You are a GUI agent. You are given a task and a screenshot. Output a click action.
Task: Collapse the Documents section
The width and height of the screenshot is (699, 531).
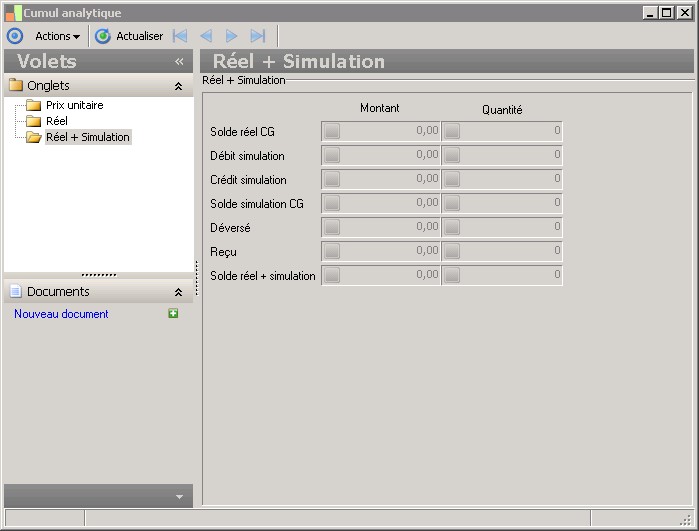pyautogui.click(x=178, y=292)
